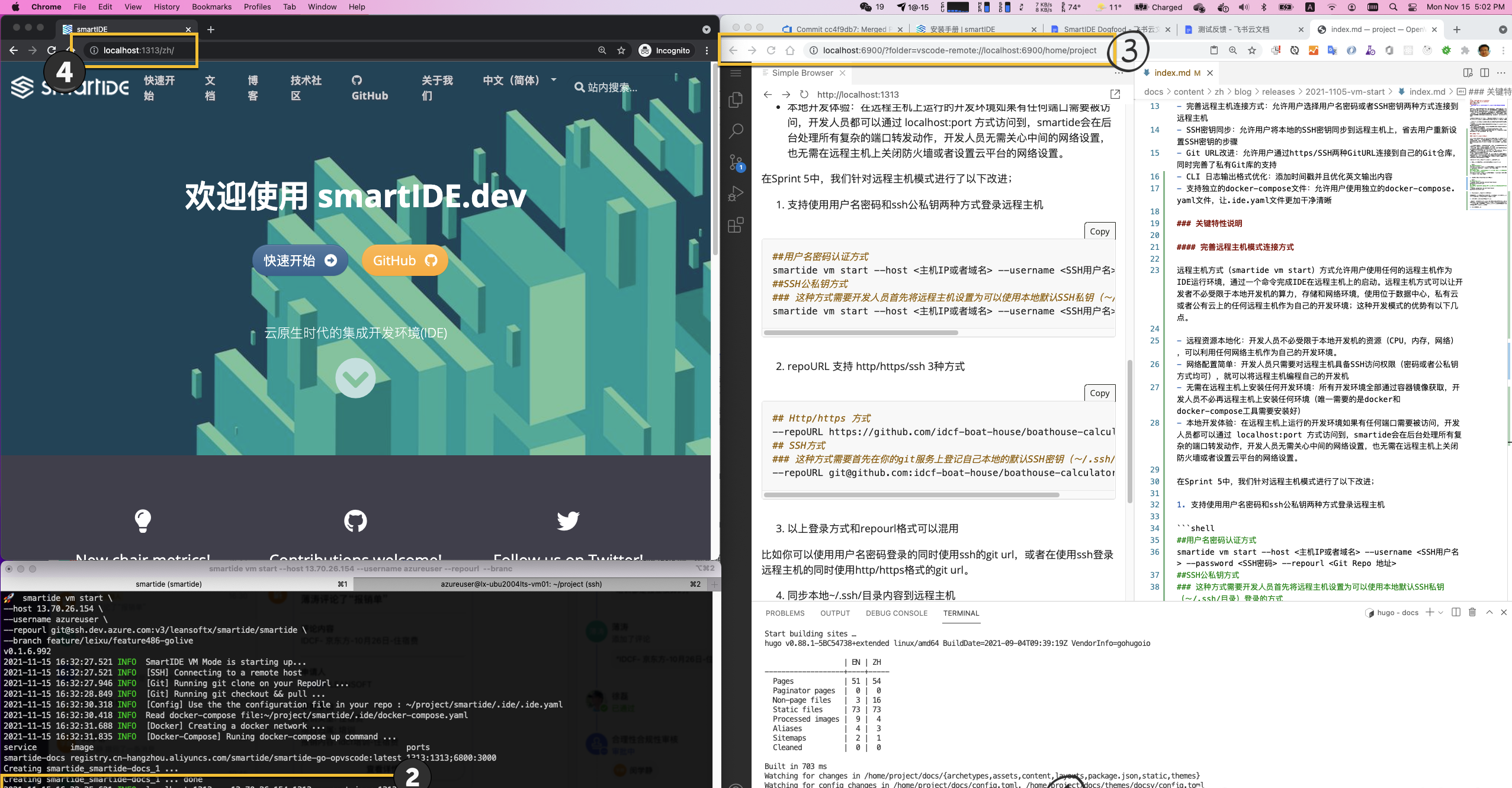Screen dimensions: 1512x788
Task: Click volume icon in macOS menu bar
Action: [x=1244, y=7]
